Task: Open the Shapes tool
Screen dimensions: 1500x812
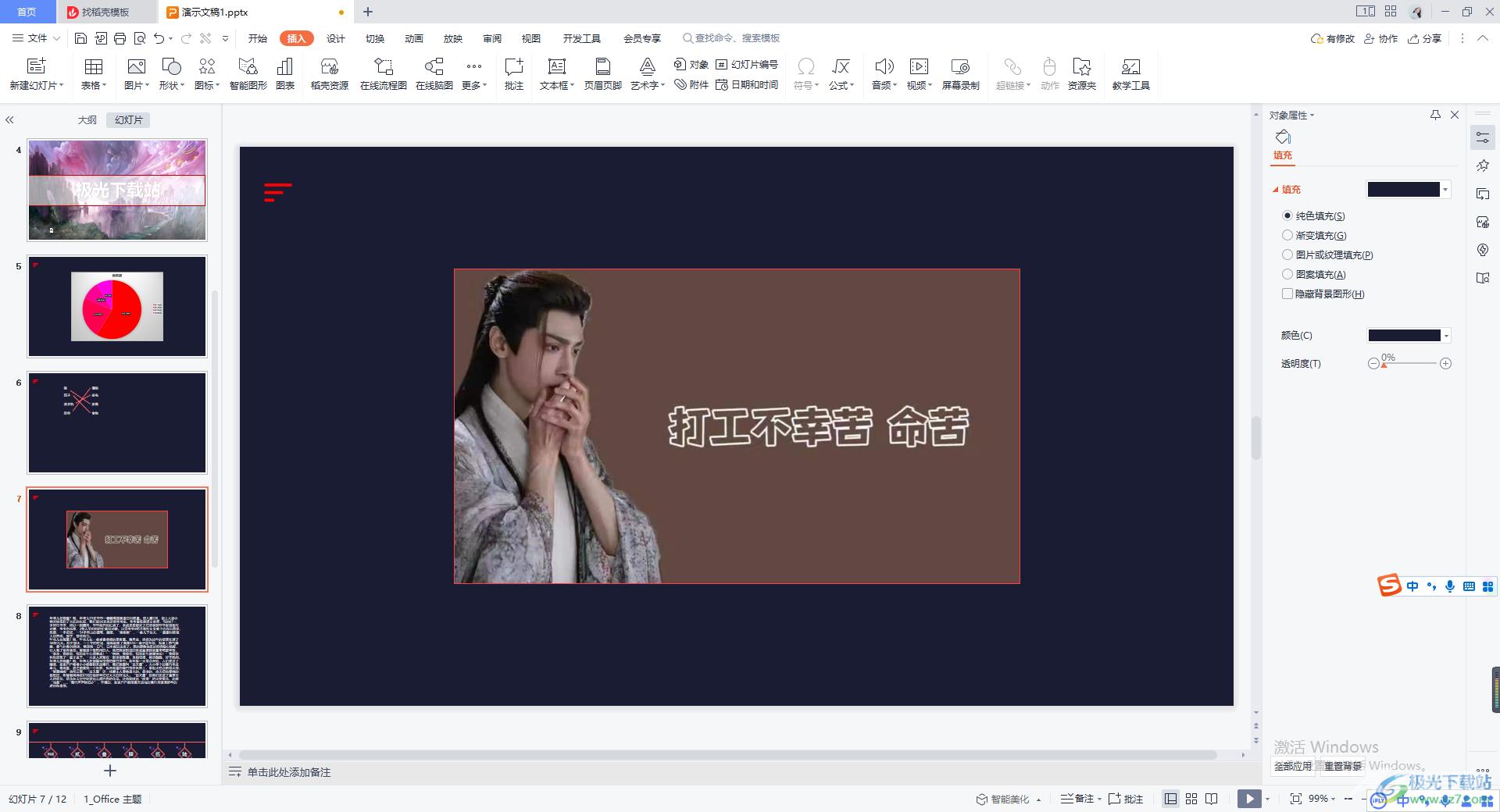Action: pos(171,74)
